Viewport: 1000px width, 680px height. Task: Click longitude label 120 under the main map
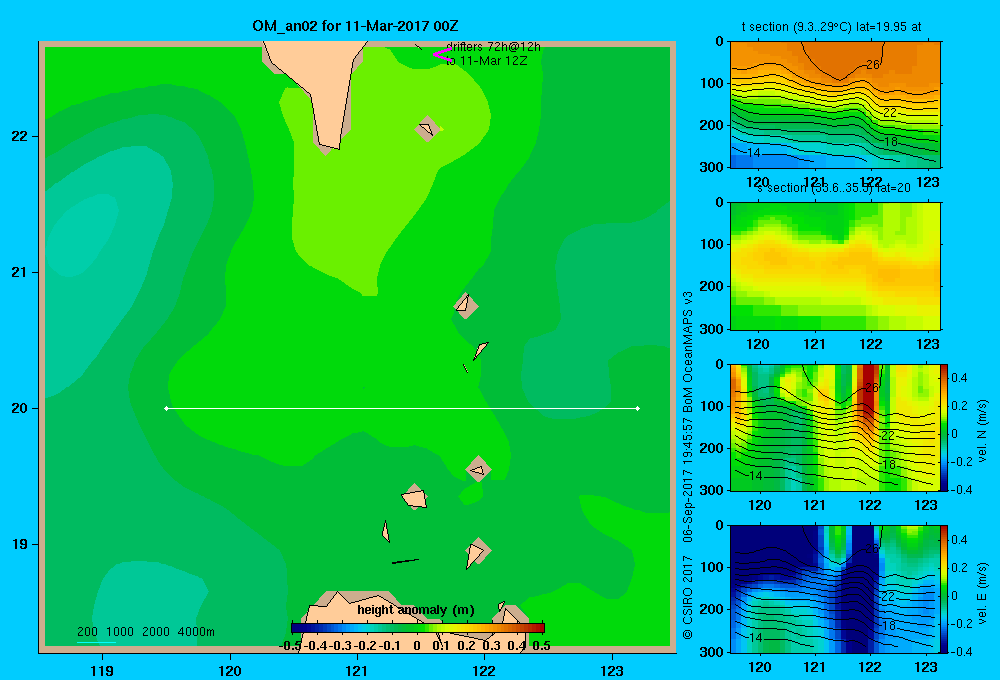coord(230,670)
